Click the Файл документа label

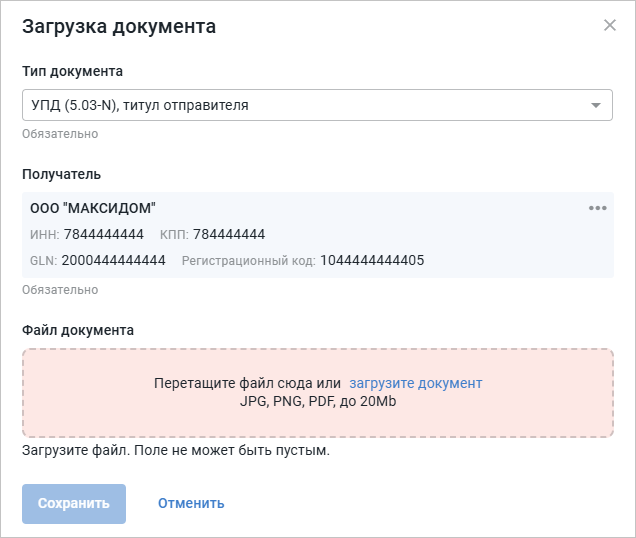78,329
